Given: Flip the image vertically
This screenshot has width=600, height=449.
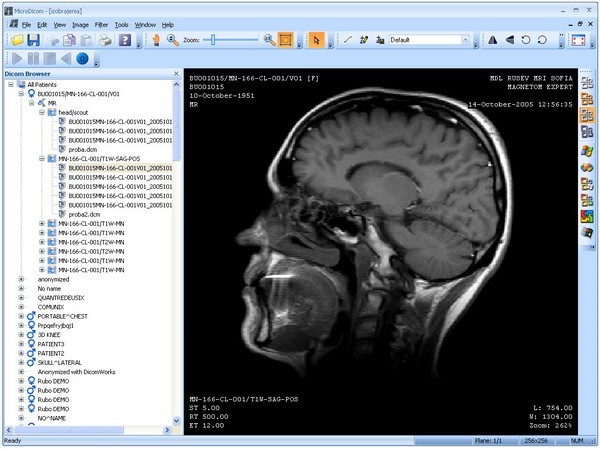Looking at the screenshot, I should (x=509, y=39).
